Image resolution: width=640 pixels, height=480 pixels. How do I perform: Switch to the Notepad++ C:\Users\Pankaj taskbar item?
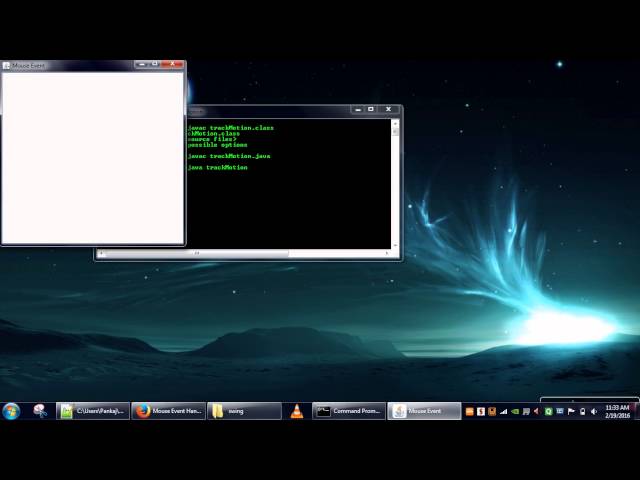tap(93, 411)
